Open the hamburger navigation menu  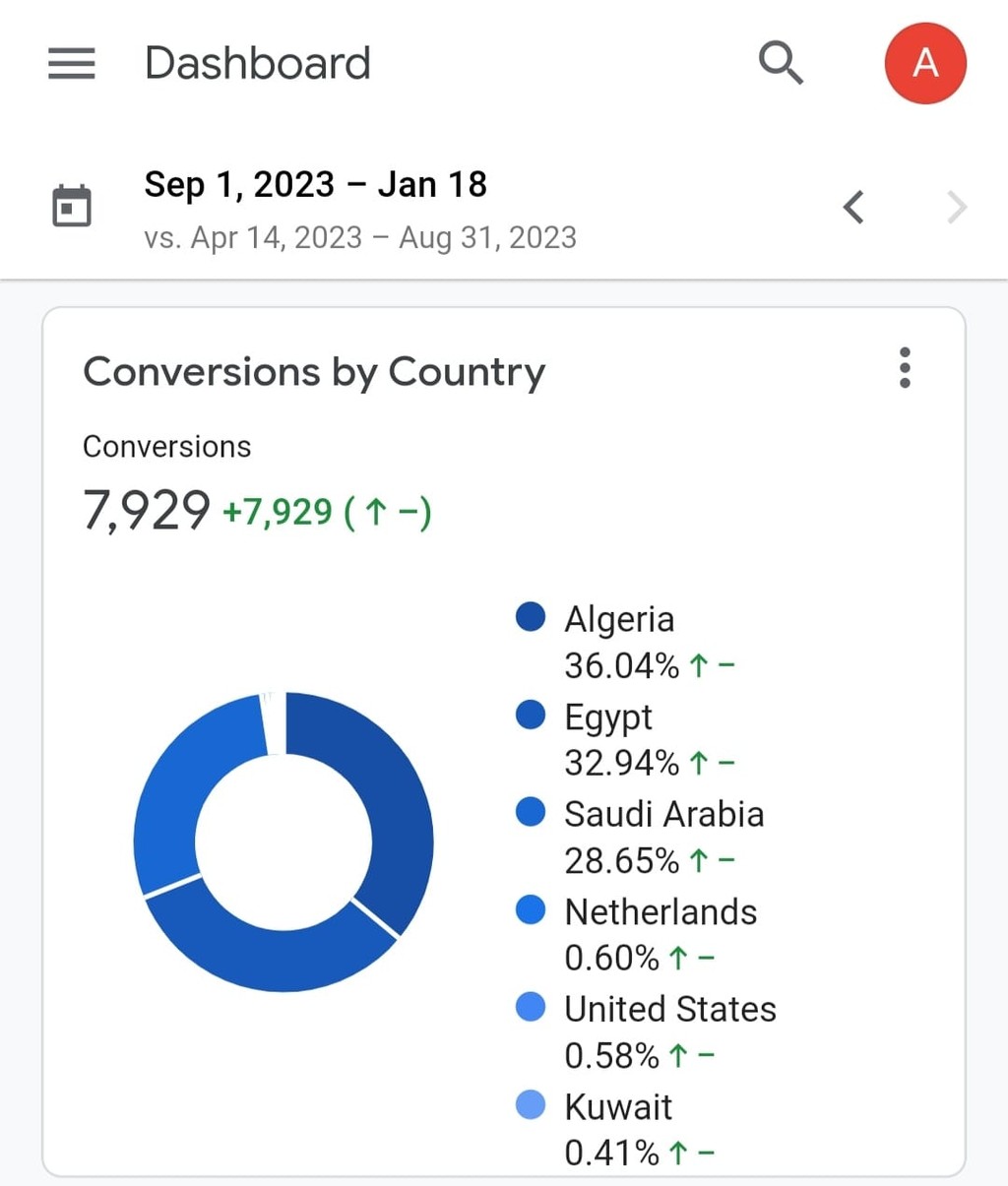click(x=72, y=63)
